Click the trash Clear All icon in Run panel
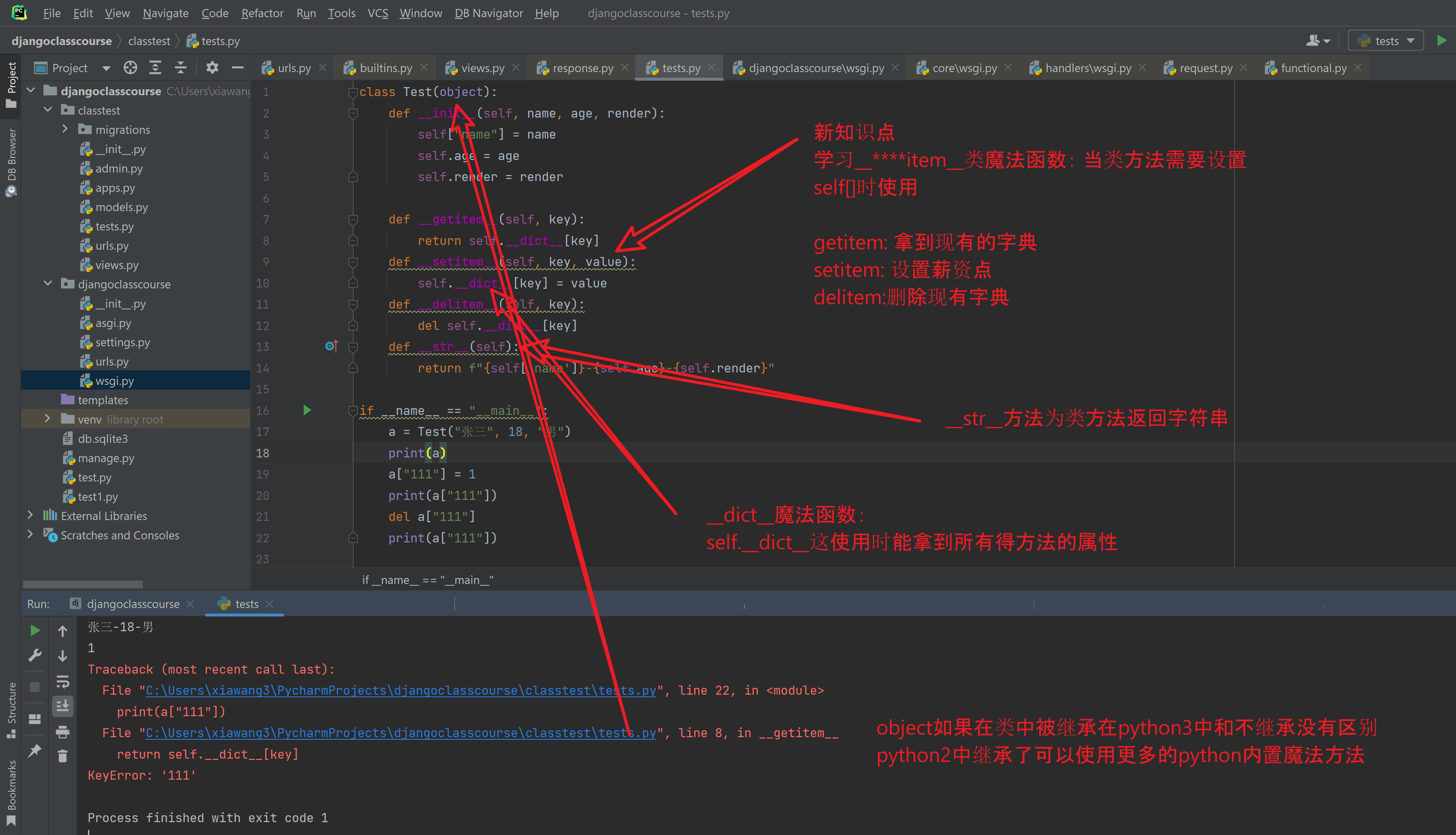 [63, 756]
